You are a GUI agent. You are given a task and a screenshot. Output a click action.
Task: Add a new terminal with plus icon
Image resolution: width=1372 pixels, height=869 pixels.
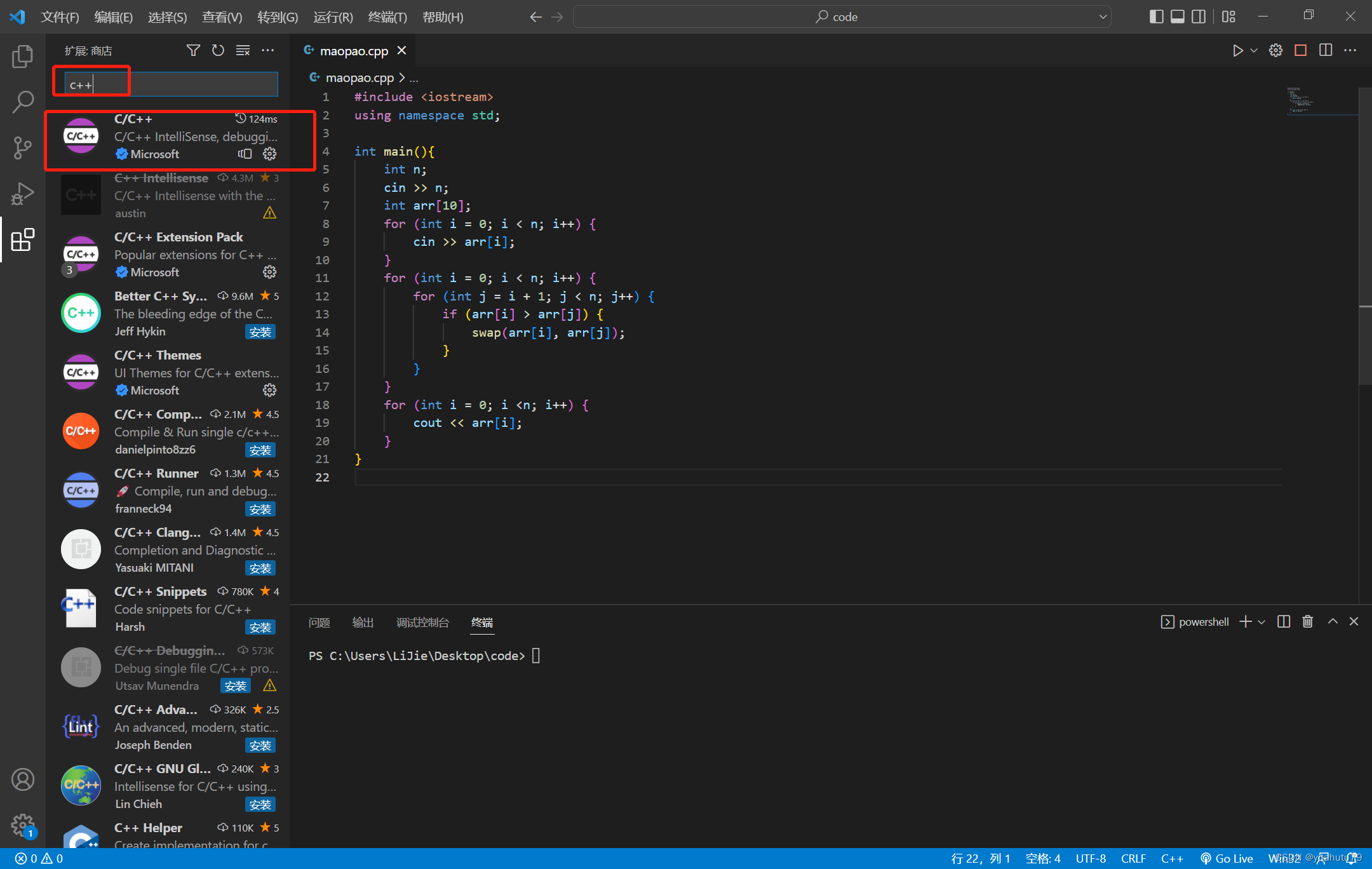click(1246, 621)
